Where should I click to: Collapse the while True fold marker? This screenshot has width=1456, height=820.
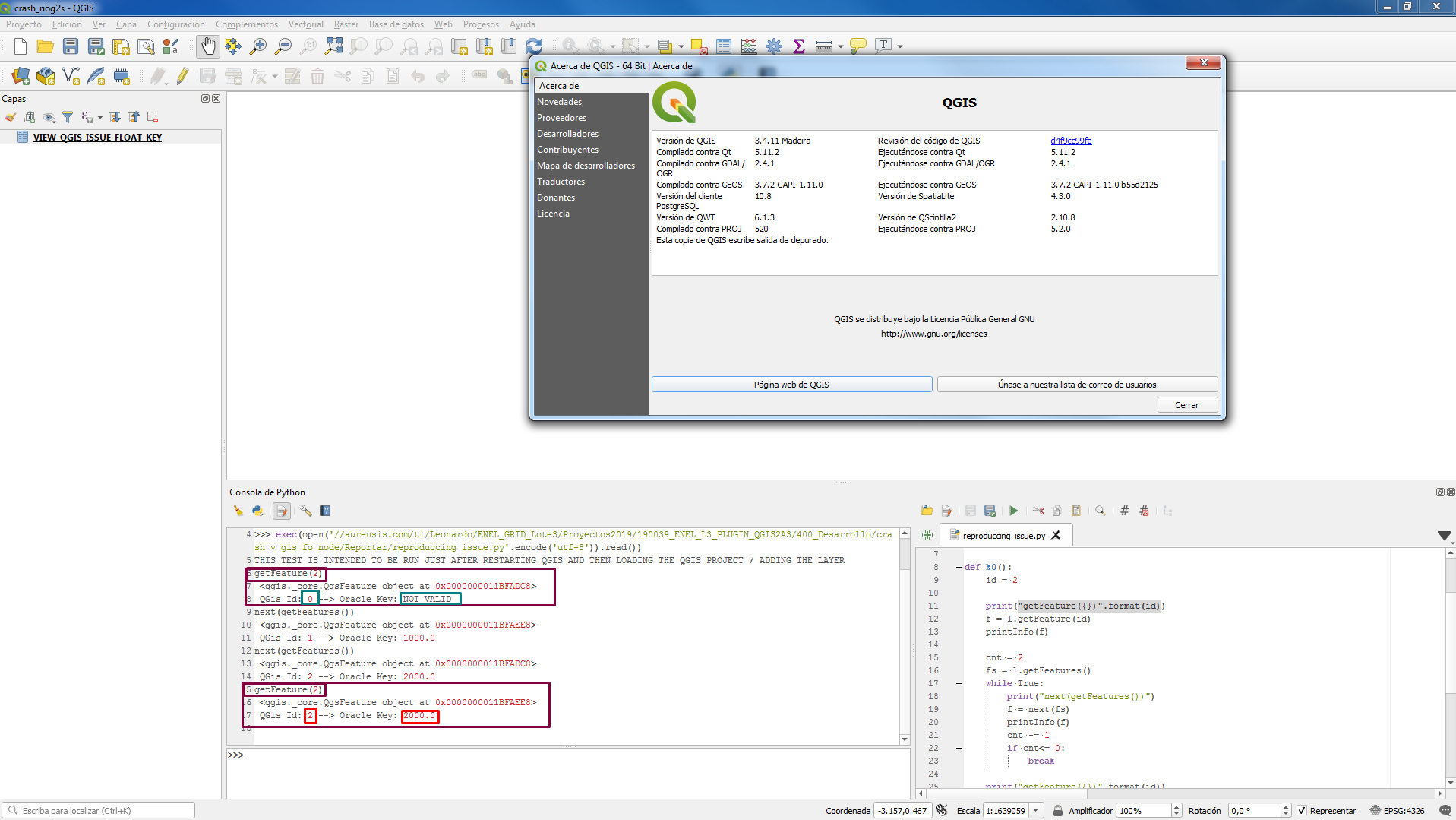pos(959,683)
